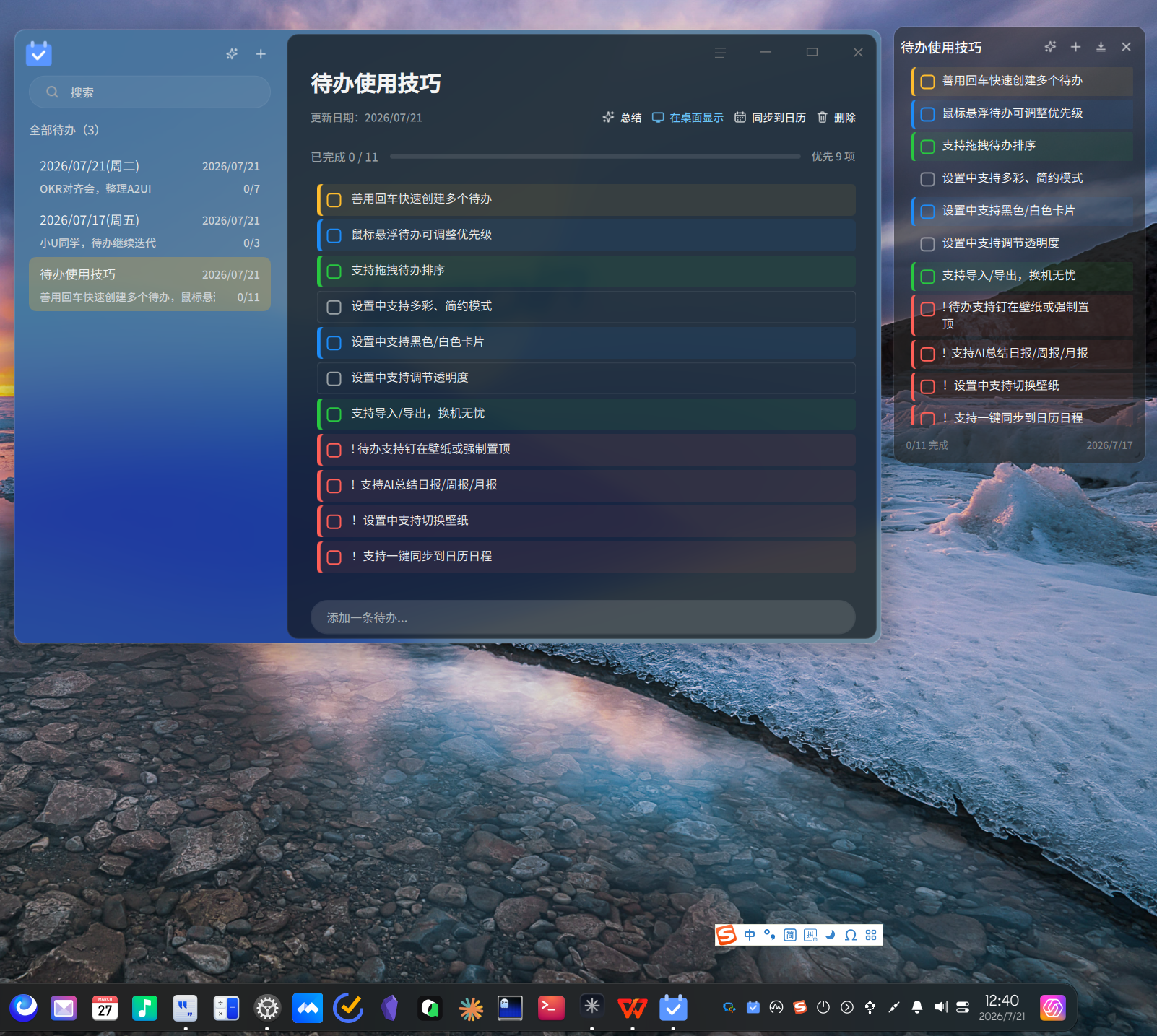Click the notification bell in system tray
The width and height of the screenshot is (1157, 1036).
[917, 1007]
